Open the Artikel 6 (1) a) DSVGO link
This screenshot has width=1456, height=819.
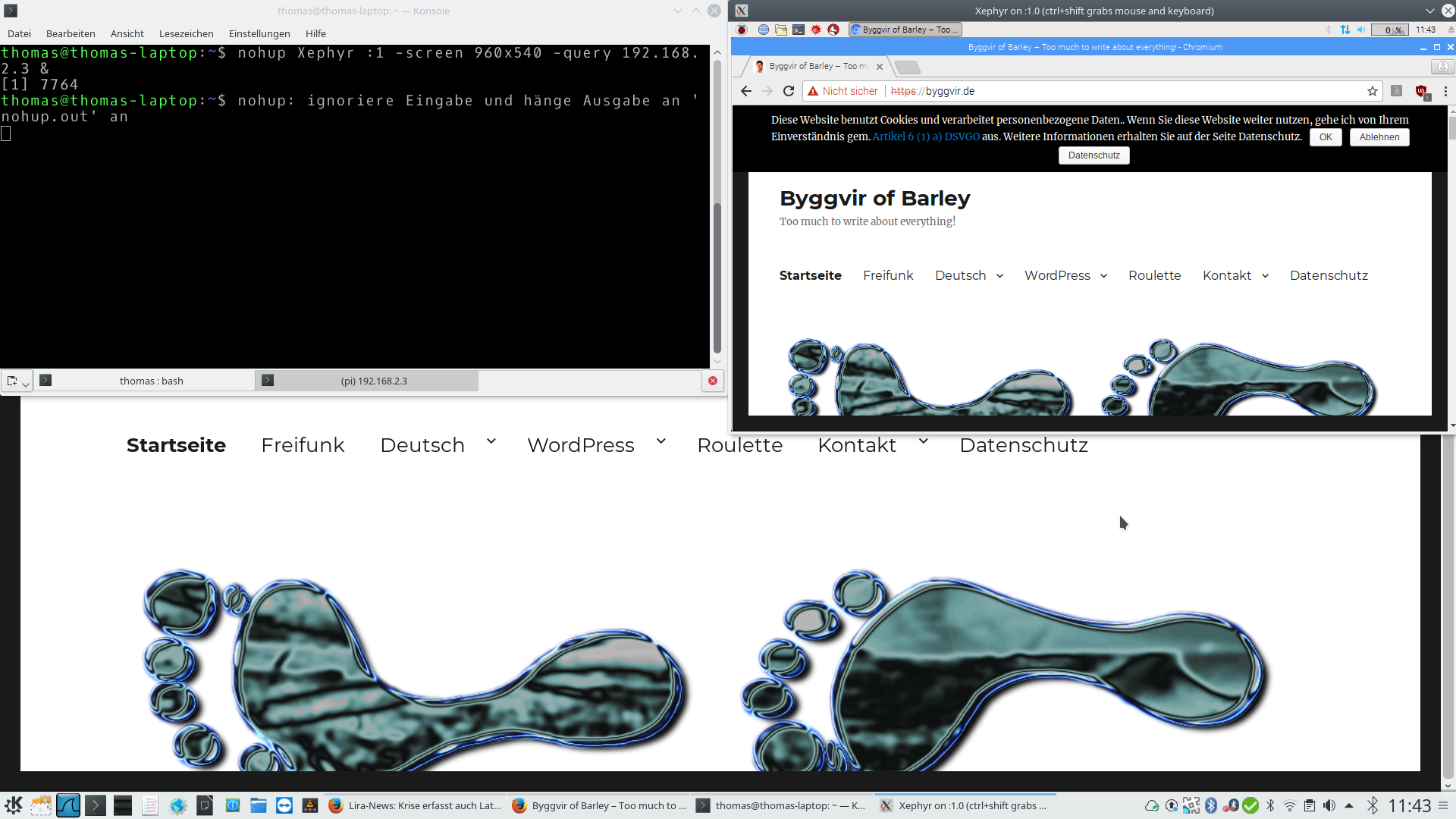click(925, 136)
